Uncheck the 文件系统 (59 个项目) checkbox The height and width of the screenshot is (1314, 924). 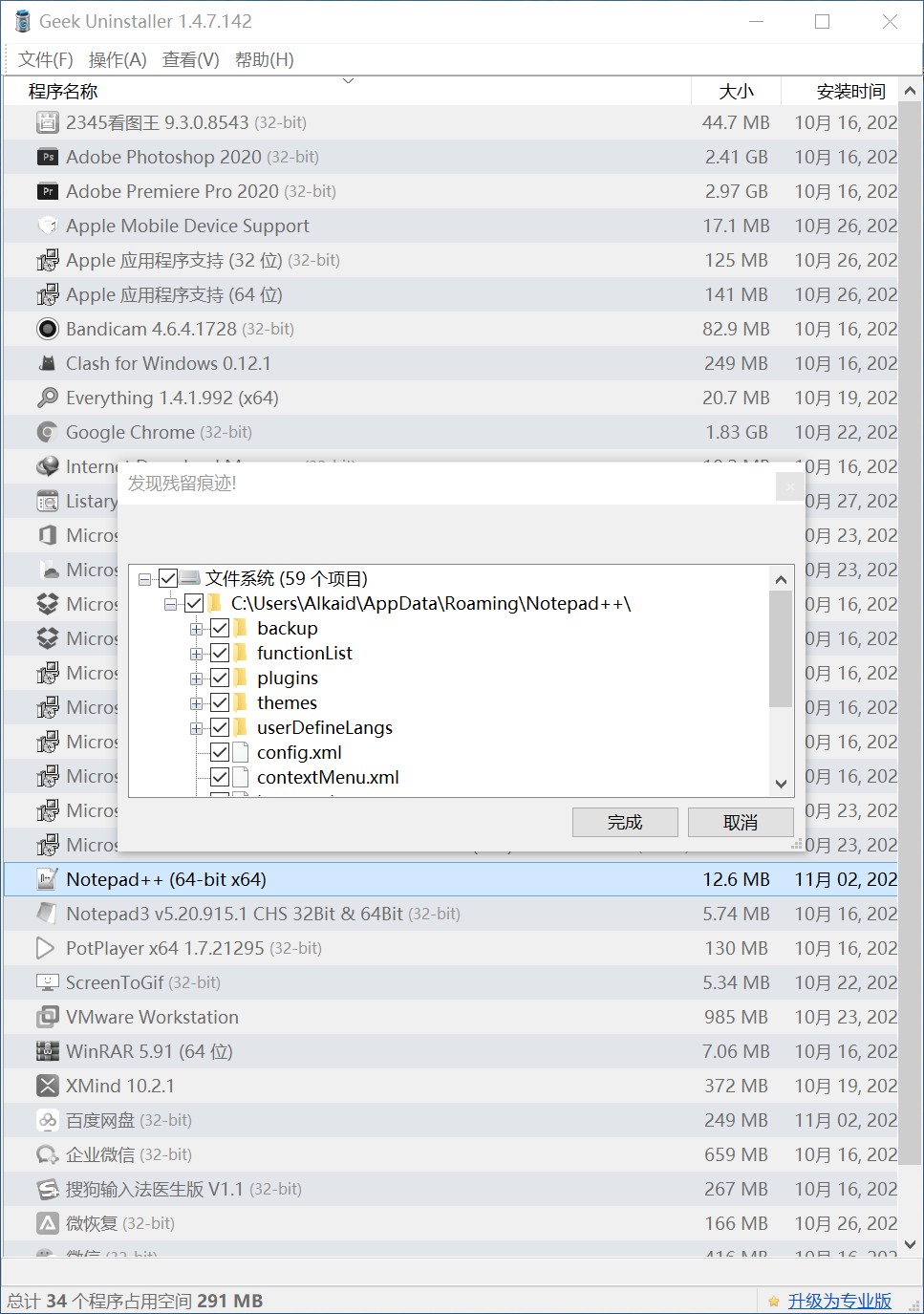[x=168, y=578]
